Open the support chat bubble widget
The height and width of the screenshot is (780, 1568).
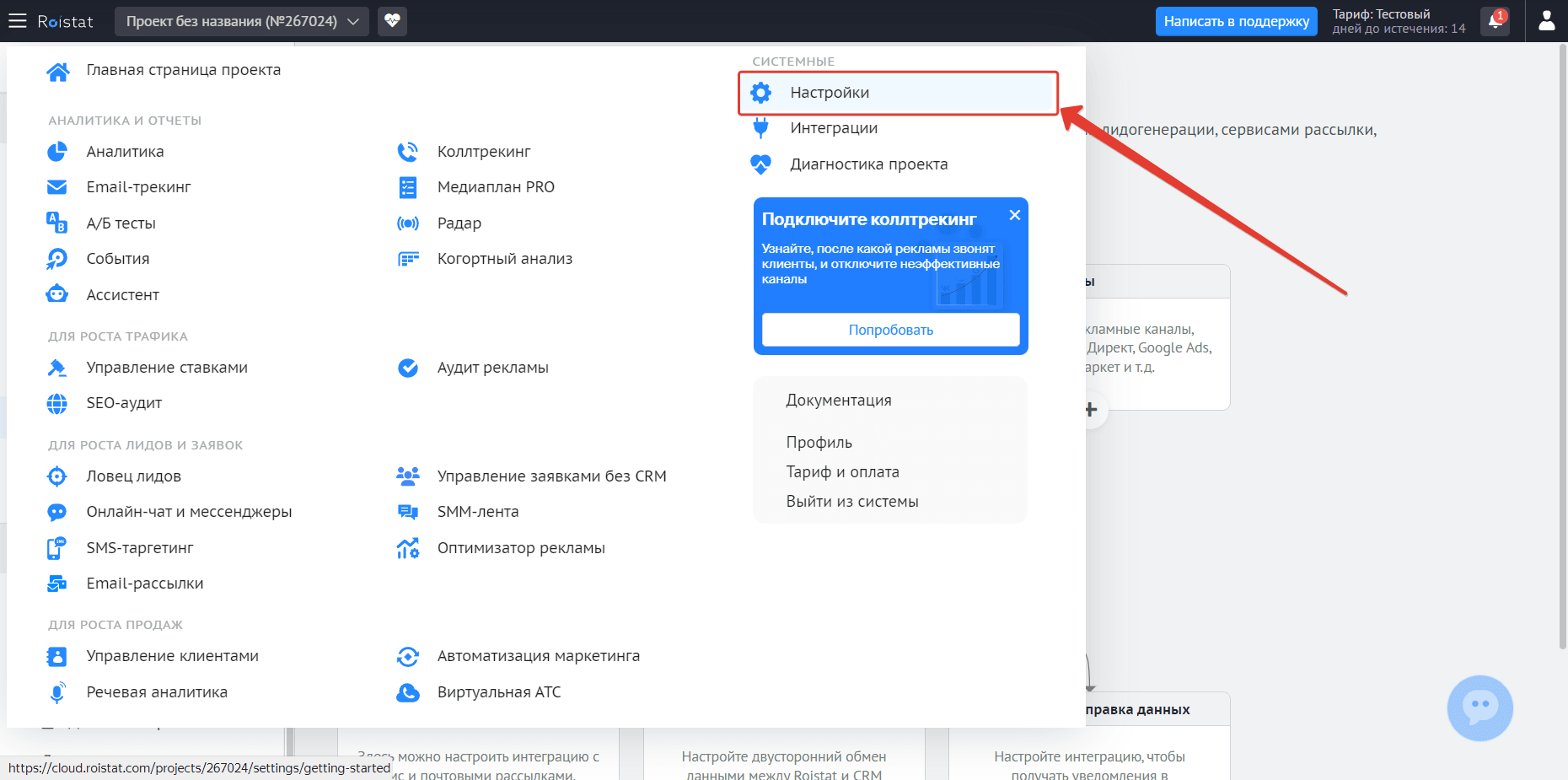[x=1479, y=708]
